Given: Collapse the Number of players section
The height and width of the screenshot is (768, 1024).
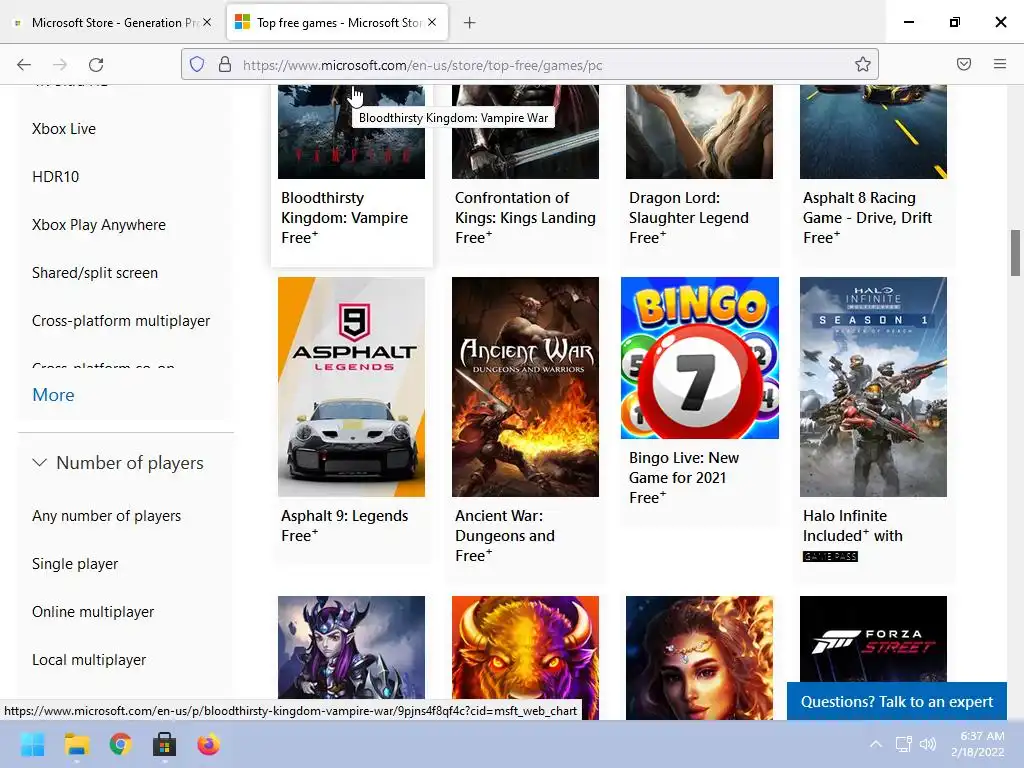Looking at the screenshot, I should pos(118,462).
